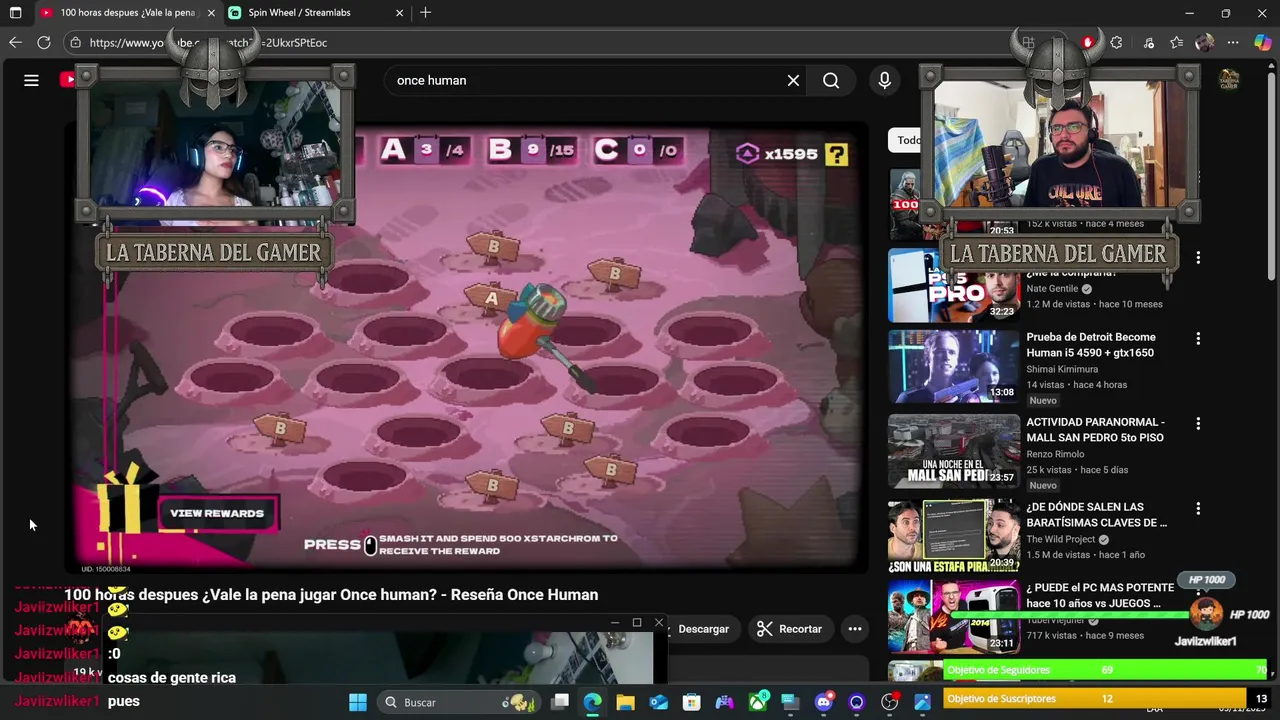
Task: Open the YouTube account channel avatar
Action: tap(1229, 80)
